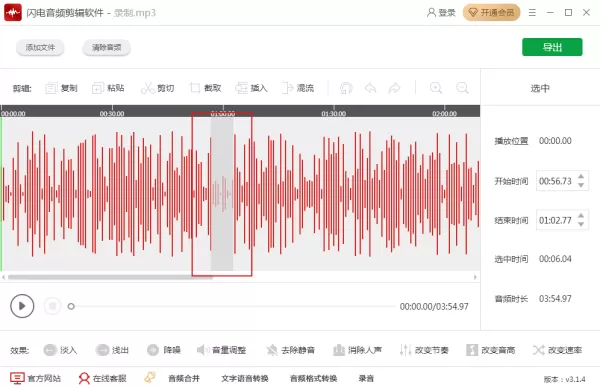600x388 pixels.
Task: Open 音频格式转换 format converter
Action: [x=313, y=378]
